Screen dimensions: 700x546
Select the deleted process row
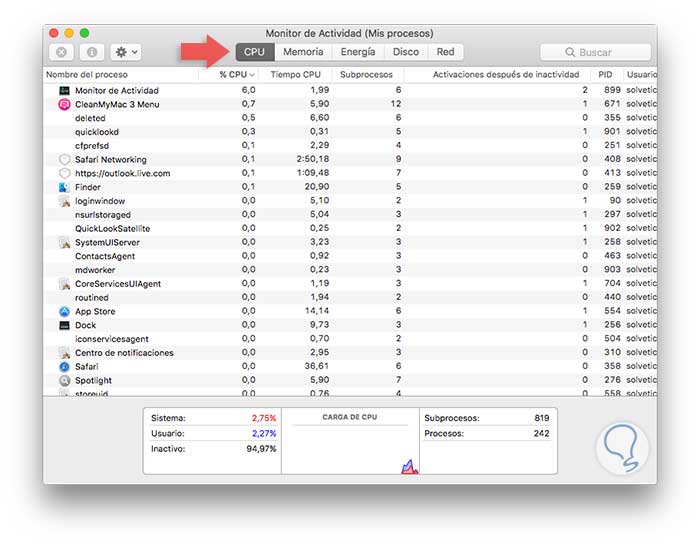(x=350, y=118)
